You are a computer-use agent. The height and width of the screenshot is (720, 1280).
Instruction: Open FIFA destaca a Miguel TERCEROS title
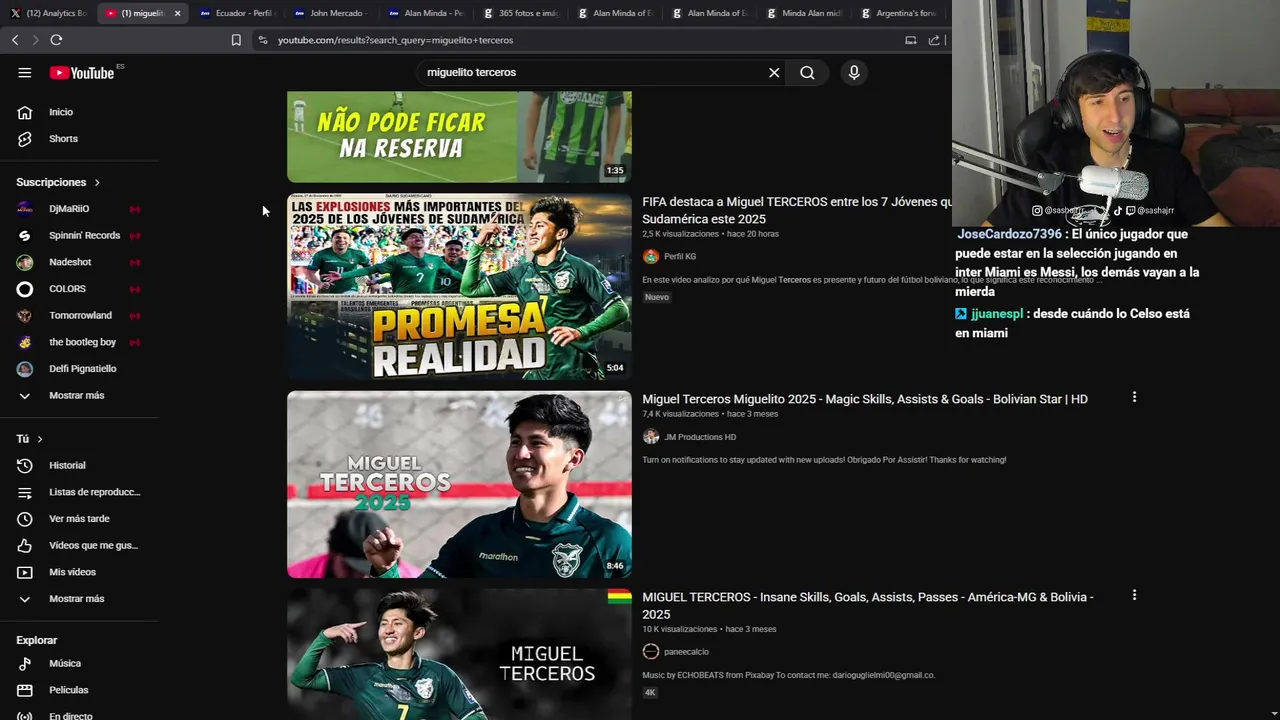click(x=796, y=210)
